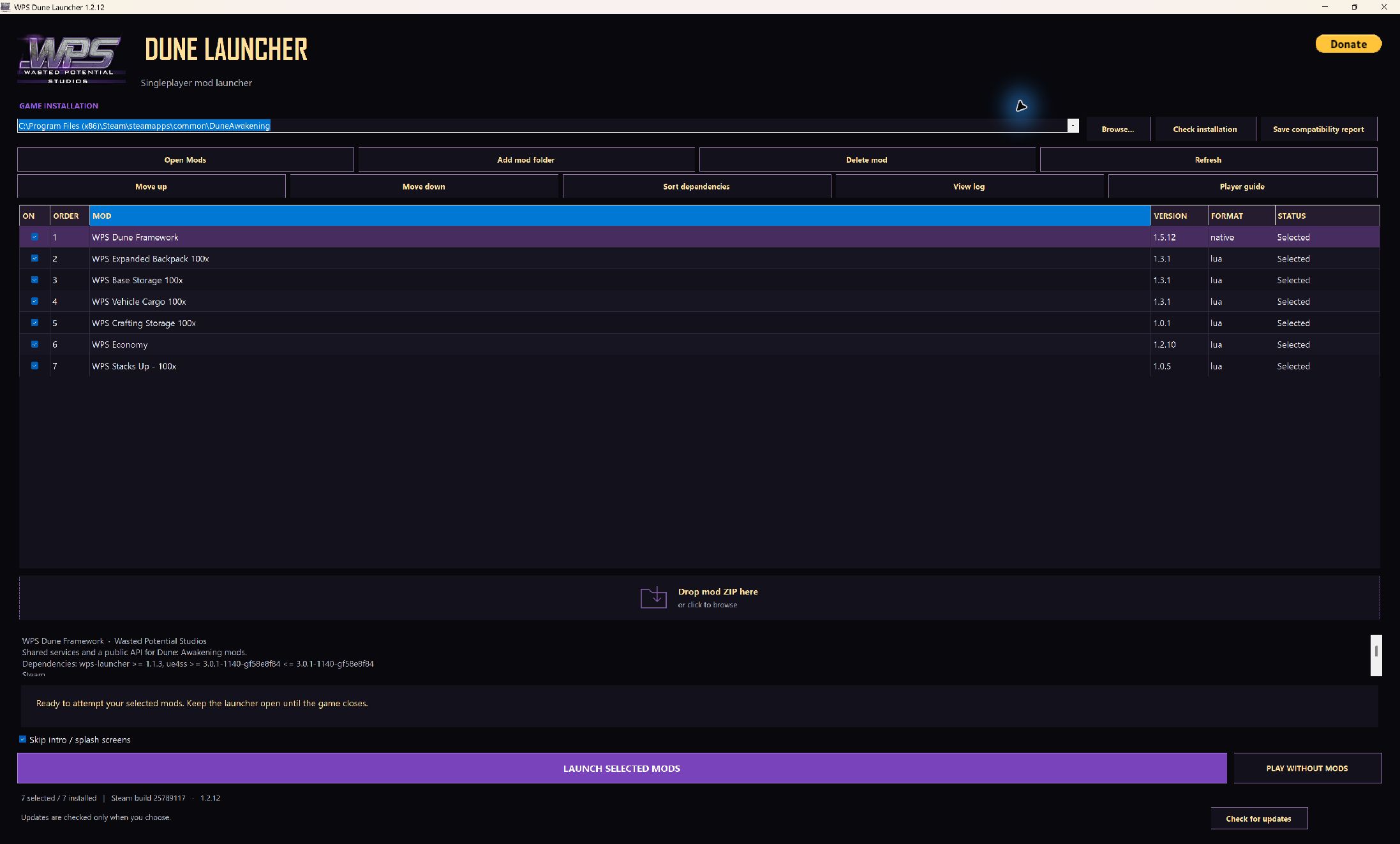Click Move up button
1400x844 pixels.
point(151,186)
